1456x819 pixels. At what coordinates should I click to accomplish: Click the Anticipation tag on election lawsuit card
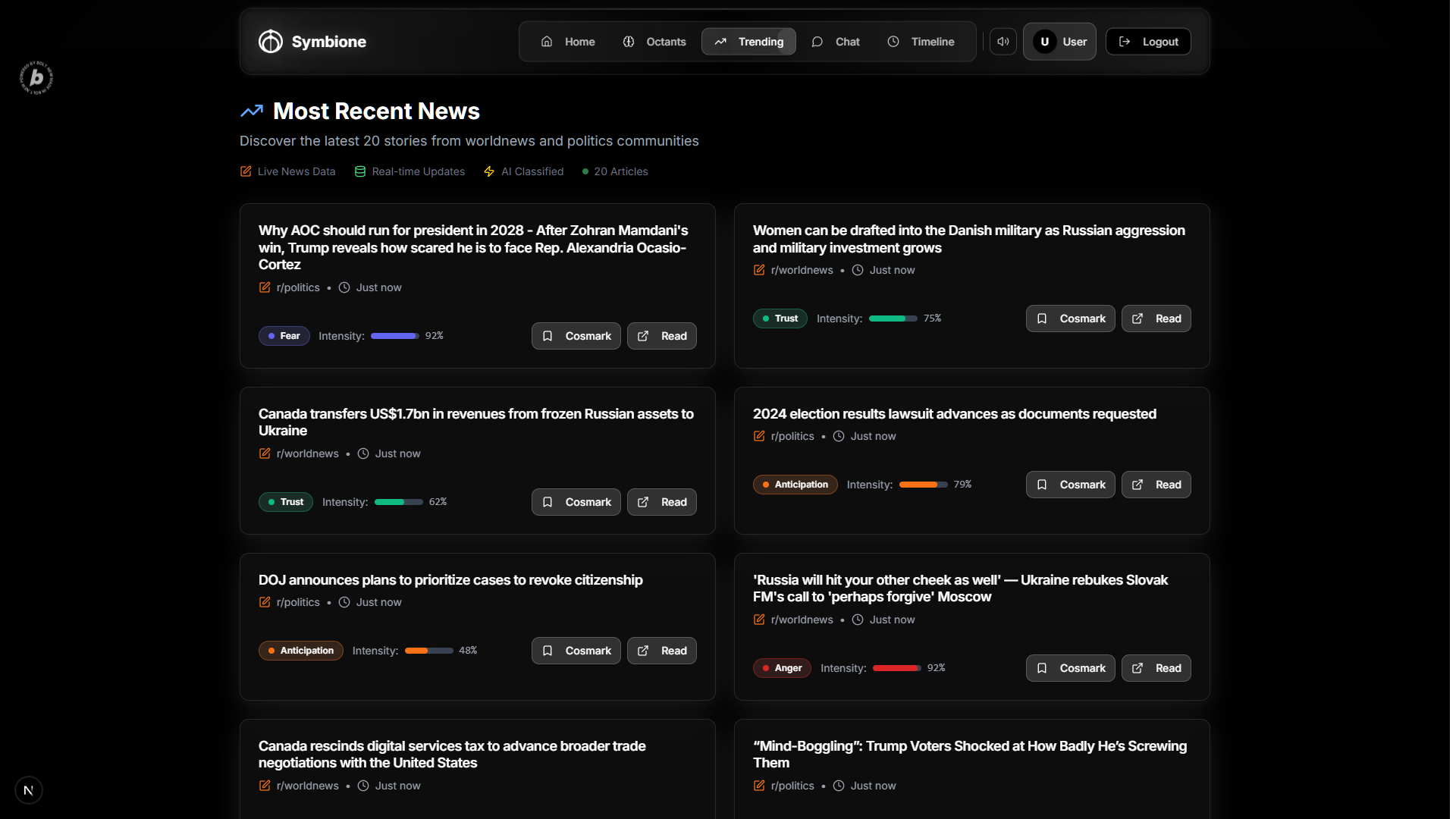(795, 485)
